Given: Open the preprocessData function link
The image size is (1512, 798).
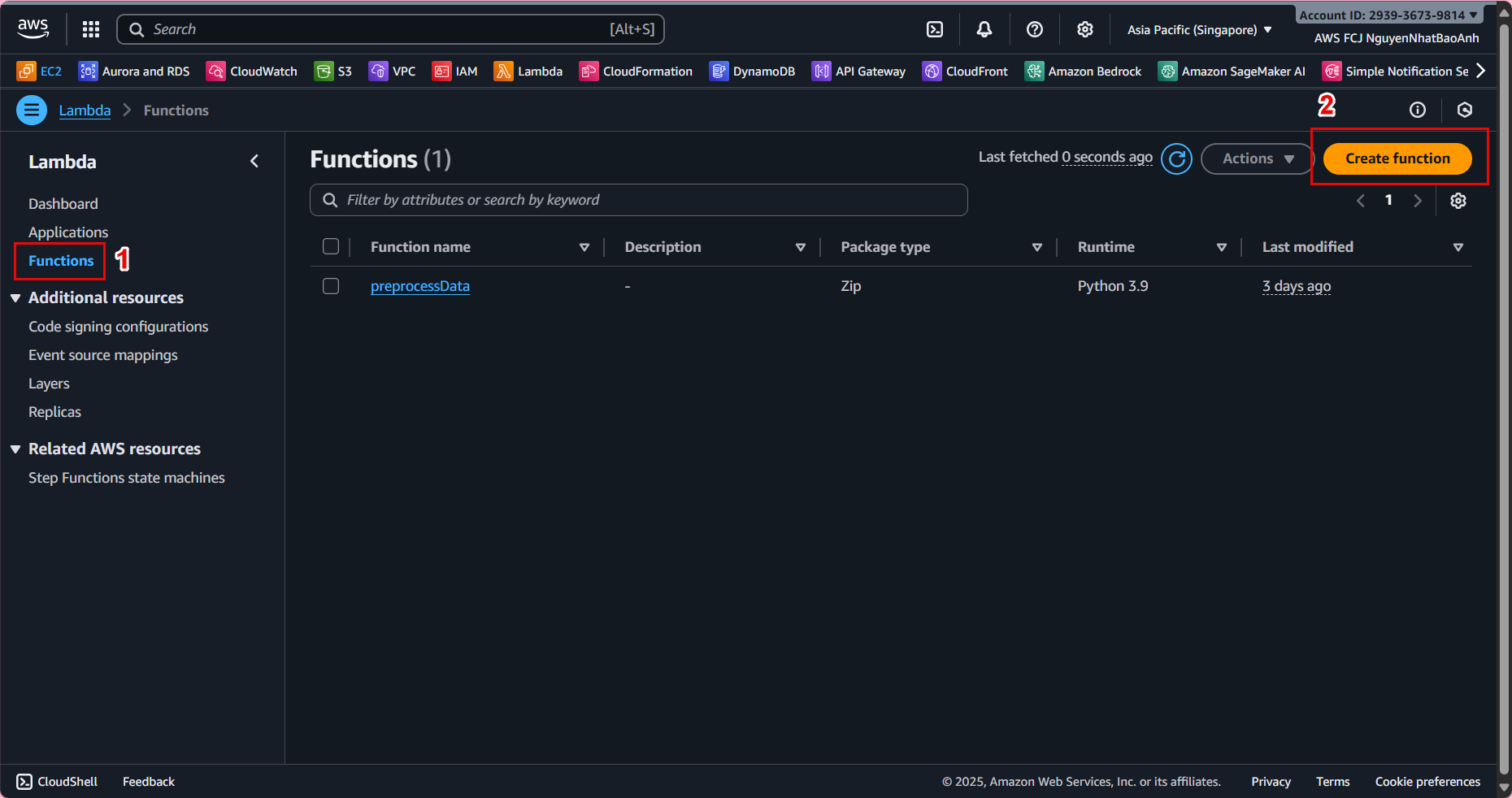Looking at the screenshot, I should (x=420, y=286).
